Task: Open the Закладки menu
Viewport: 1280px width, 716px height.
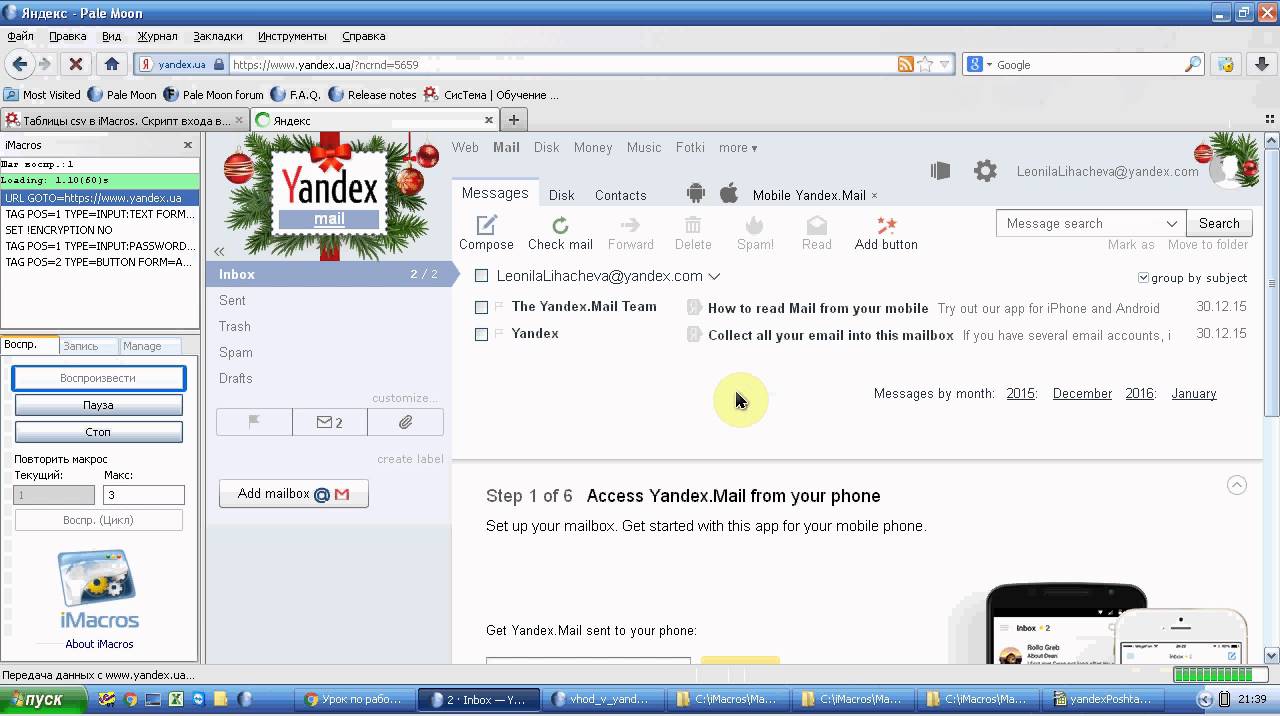Action: (218, 36)
